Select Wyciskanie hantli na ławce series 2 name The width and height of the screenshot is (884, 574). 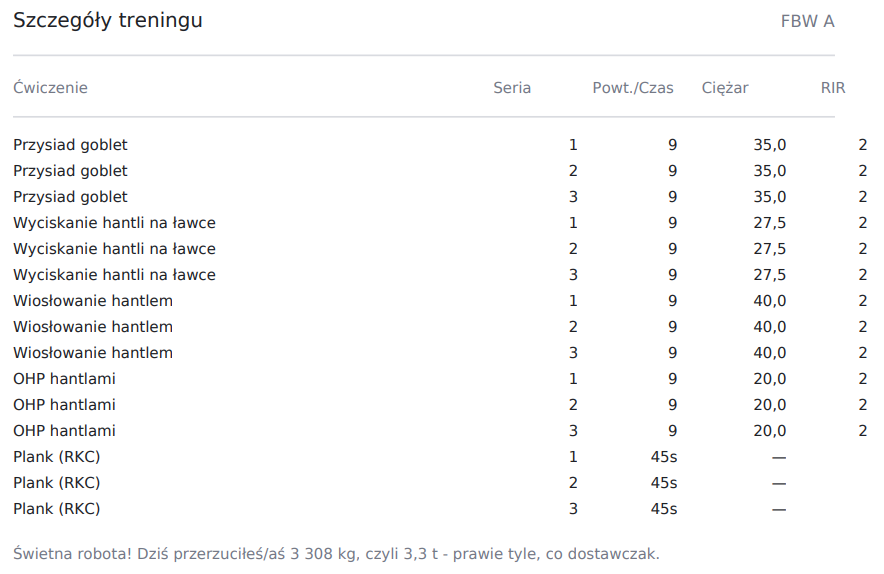click(x=114, y=249)
